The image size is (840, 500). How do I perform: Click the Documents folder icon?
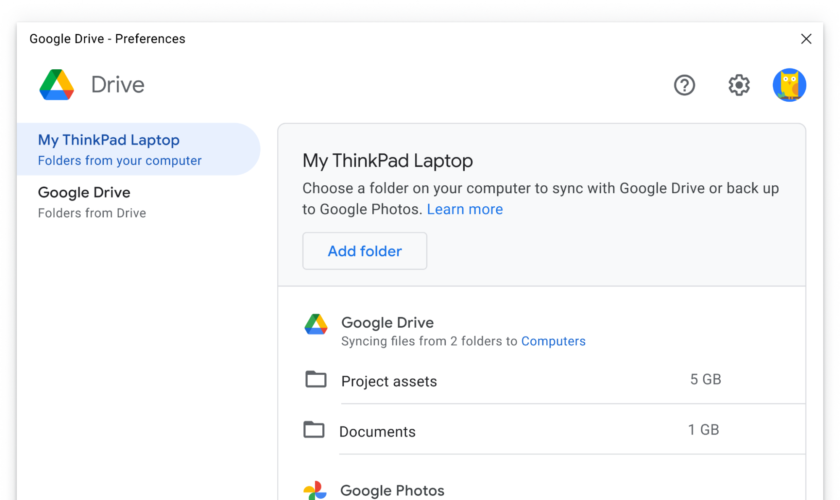pos(314,430)
